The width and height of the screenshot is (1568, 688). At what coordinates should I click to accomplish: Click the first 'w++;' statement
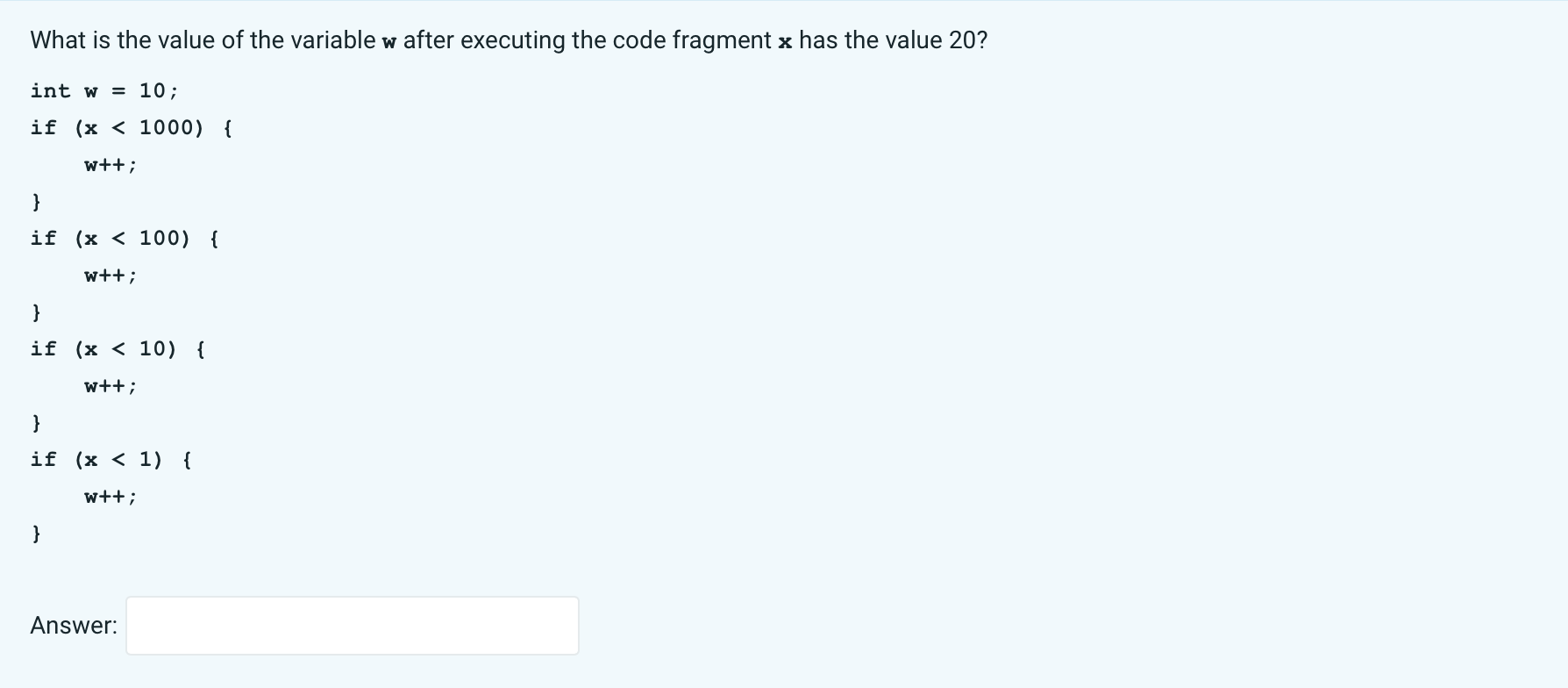[x=110, y=164]
